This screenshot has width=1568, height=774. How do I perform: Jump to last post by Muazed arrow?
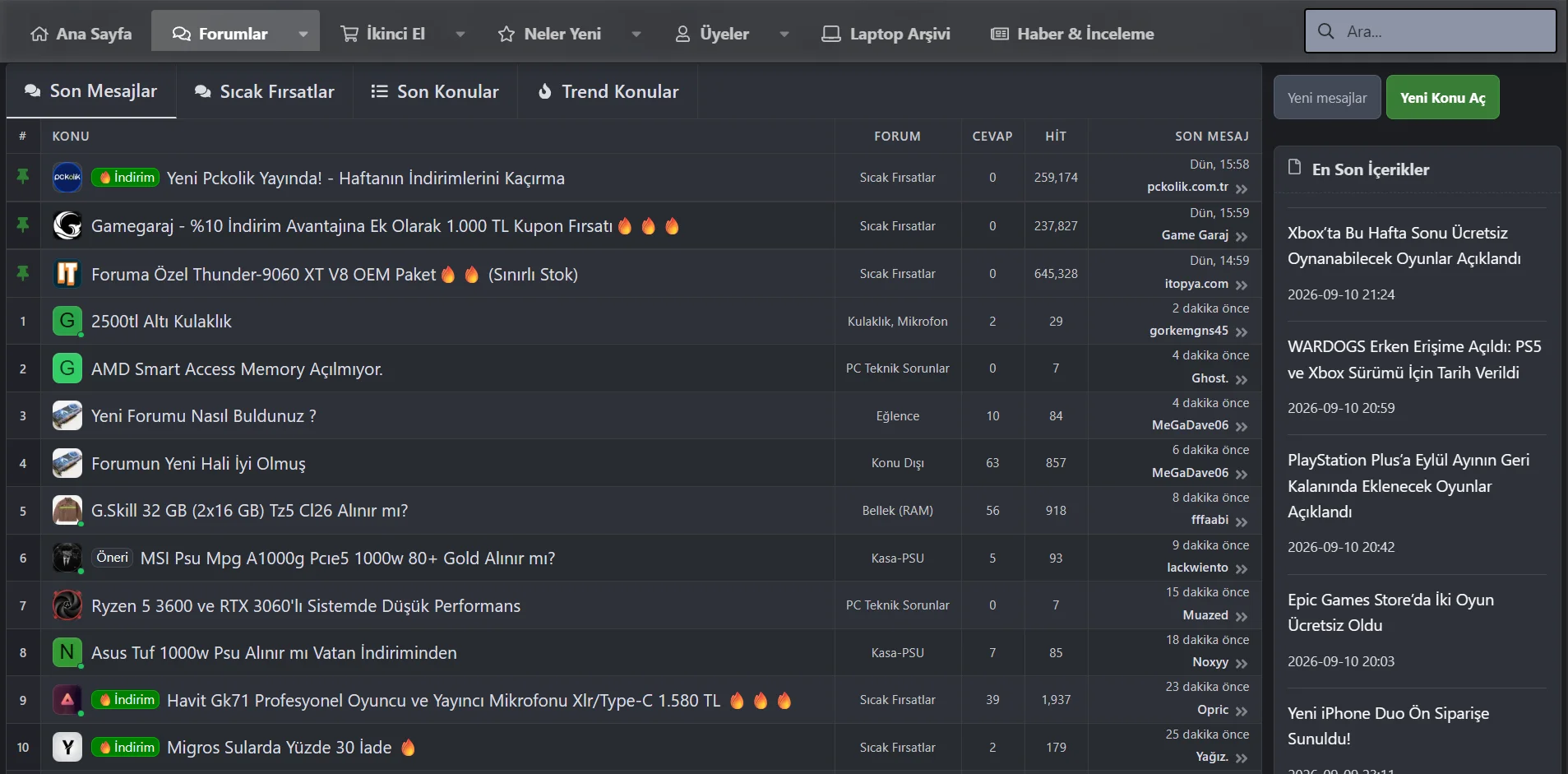coord(1242,617)
